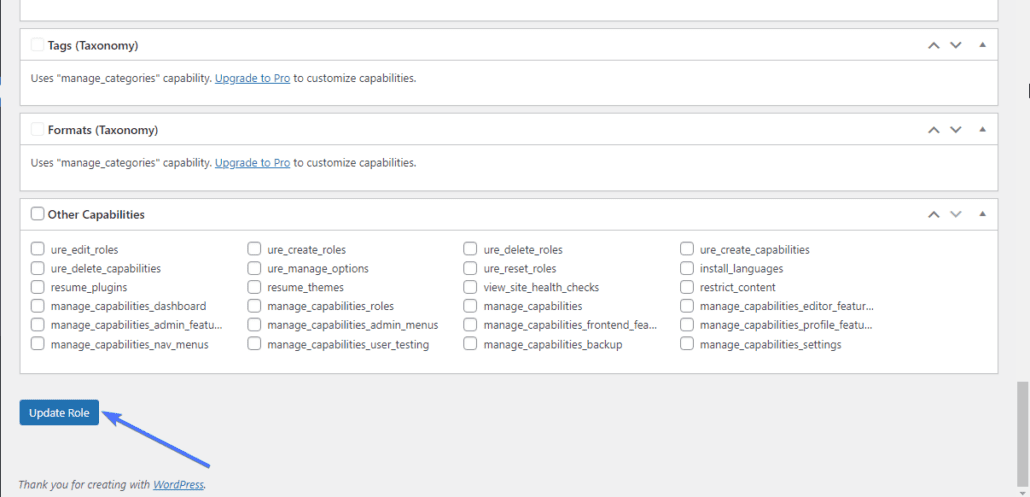Toggle the Formats (Taxonomy) header checkbox

[x=37, y=129]
